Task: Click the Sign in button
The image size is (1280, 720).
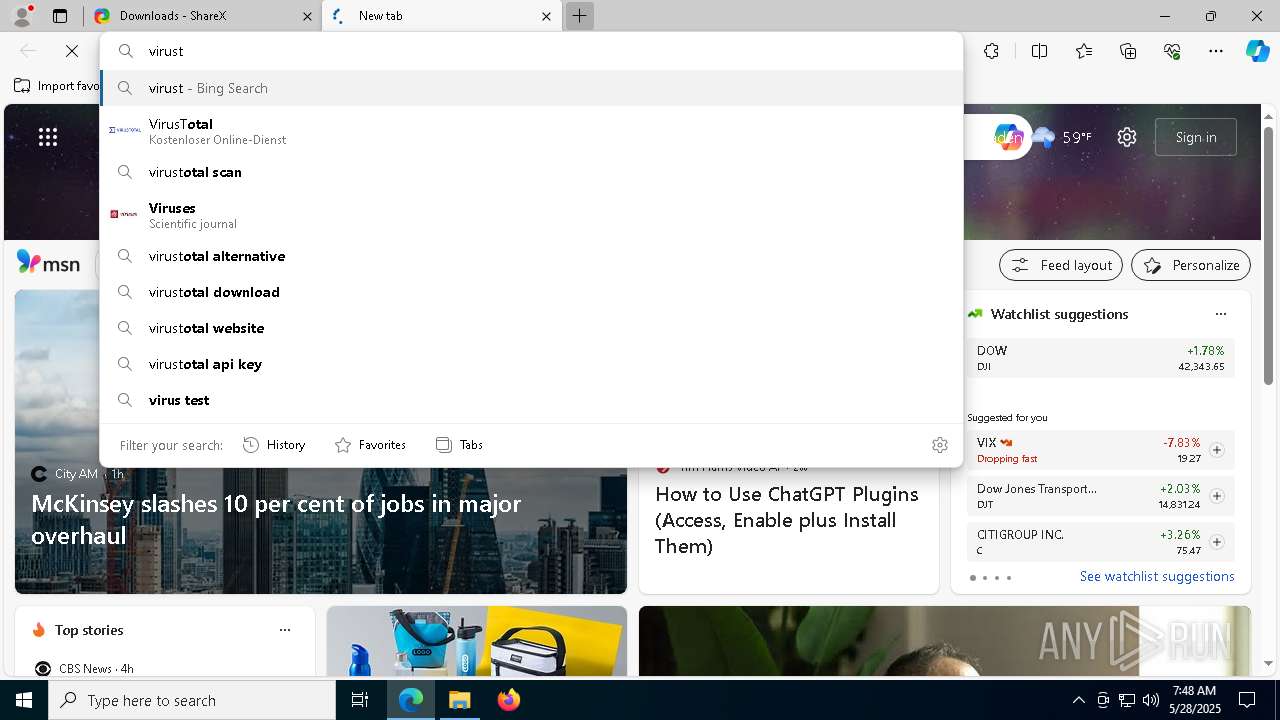Action: click(x=1196, y=137)
